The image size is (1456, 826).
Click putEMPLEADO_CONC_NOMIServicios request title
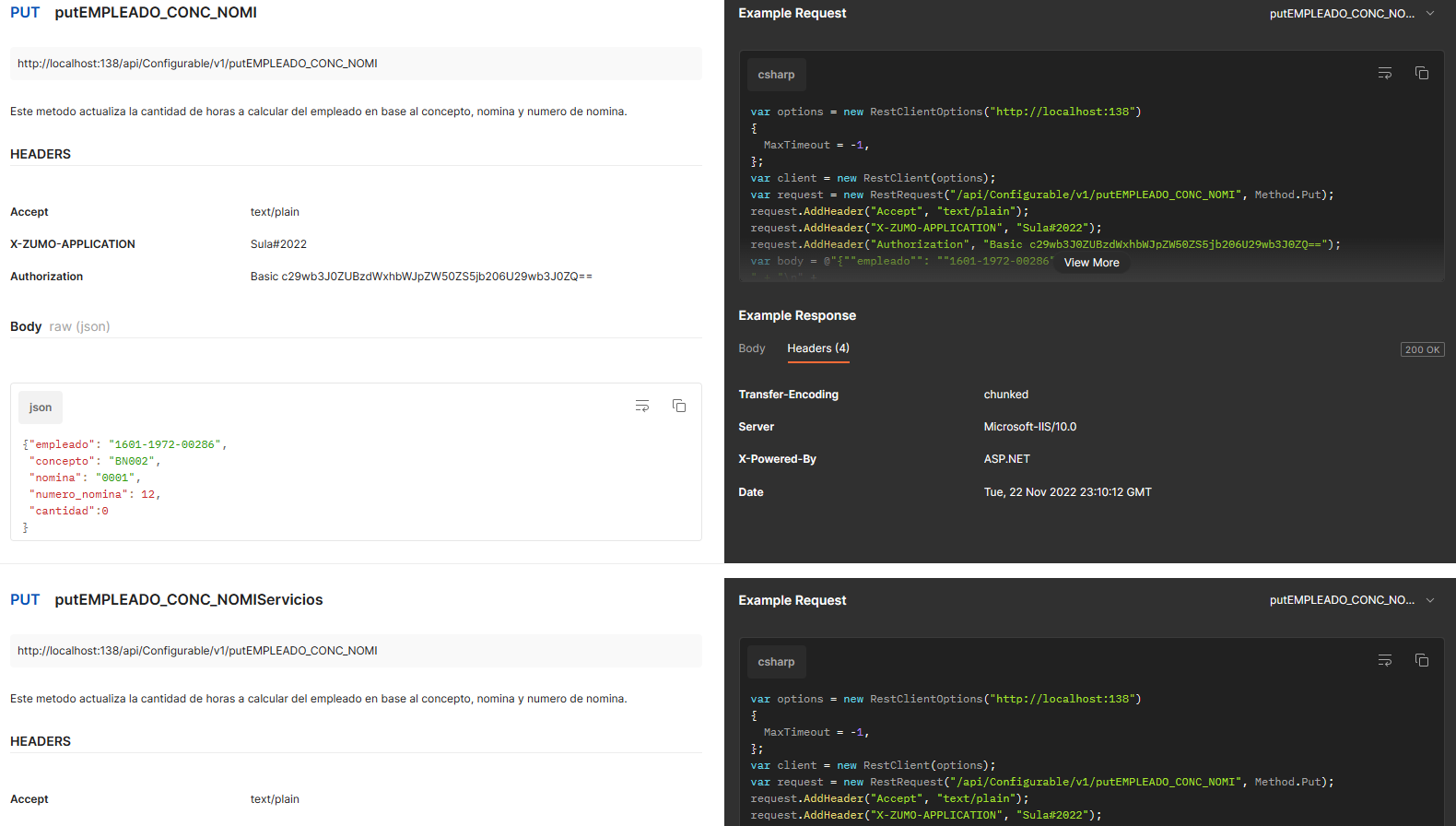click(189, 600)
